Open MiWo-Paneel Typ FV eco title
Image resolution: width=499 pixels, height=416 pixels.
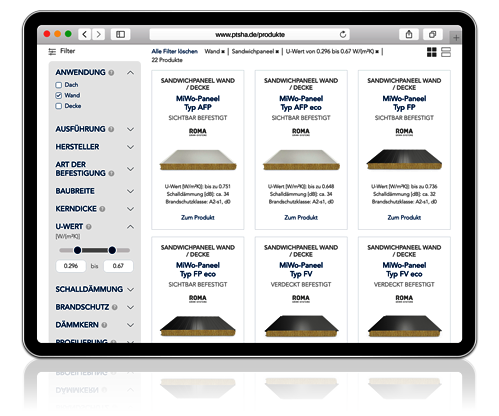(x=404, y=270)
